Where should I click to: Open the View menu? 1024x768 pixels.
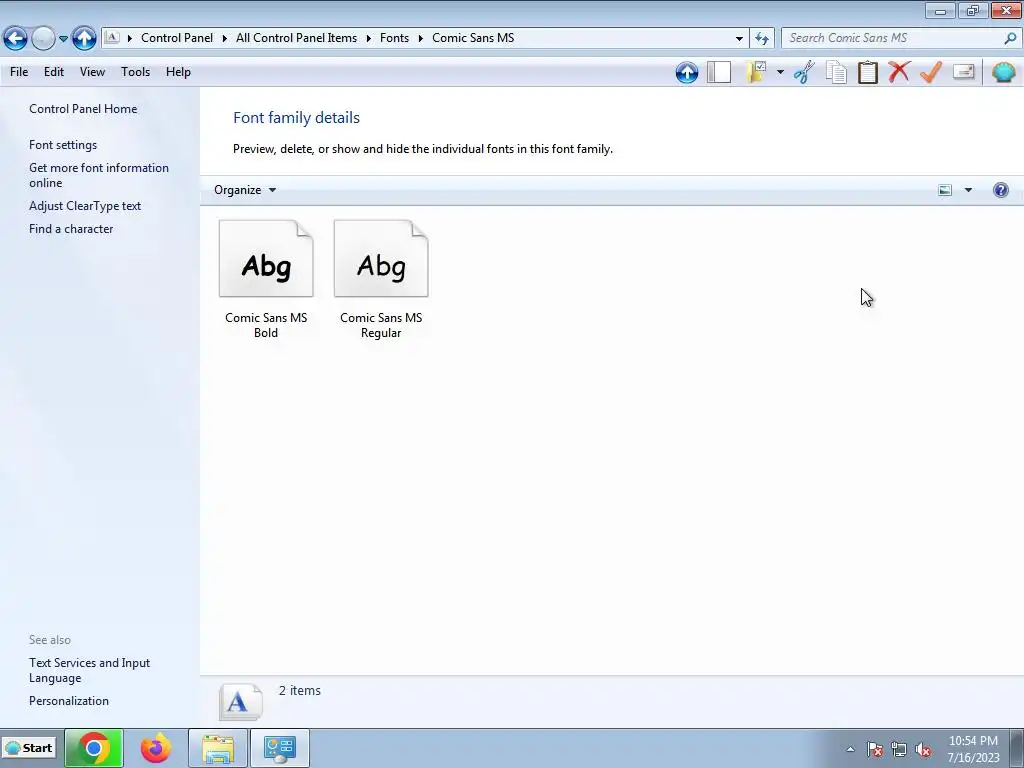92,72
